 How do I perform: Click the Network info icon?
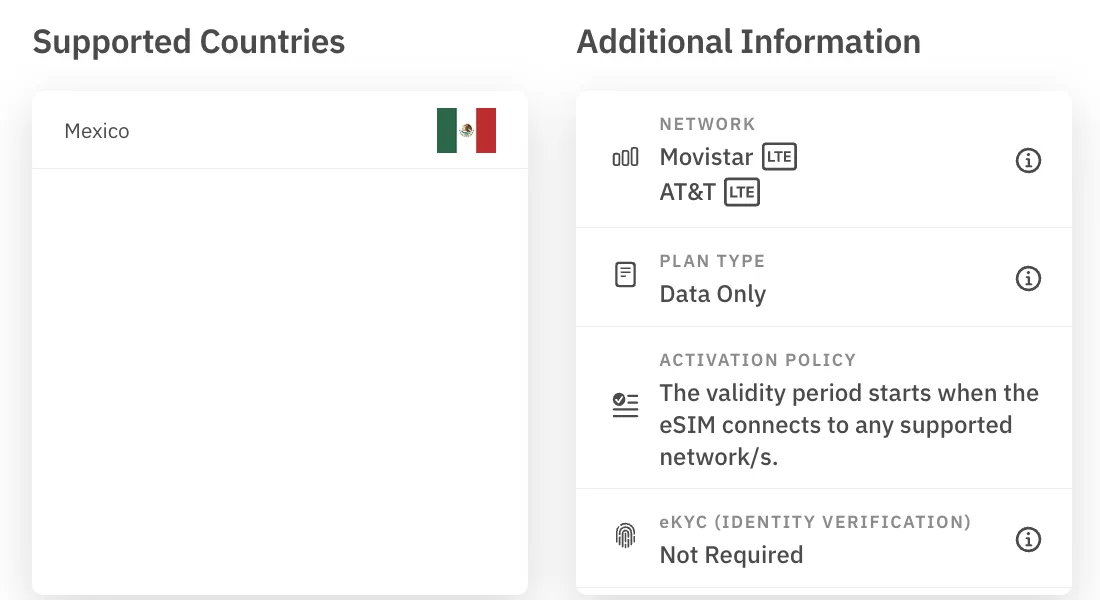click(1028, 161)
